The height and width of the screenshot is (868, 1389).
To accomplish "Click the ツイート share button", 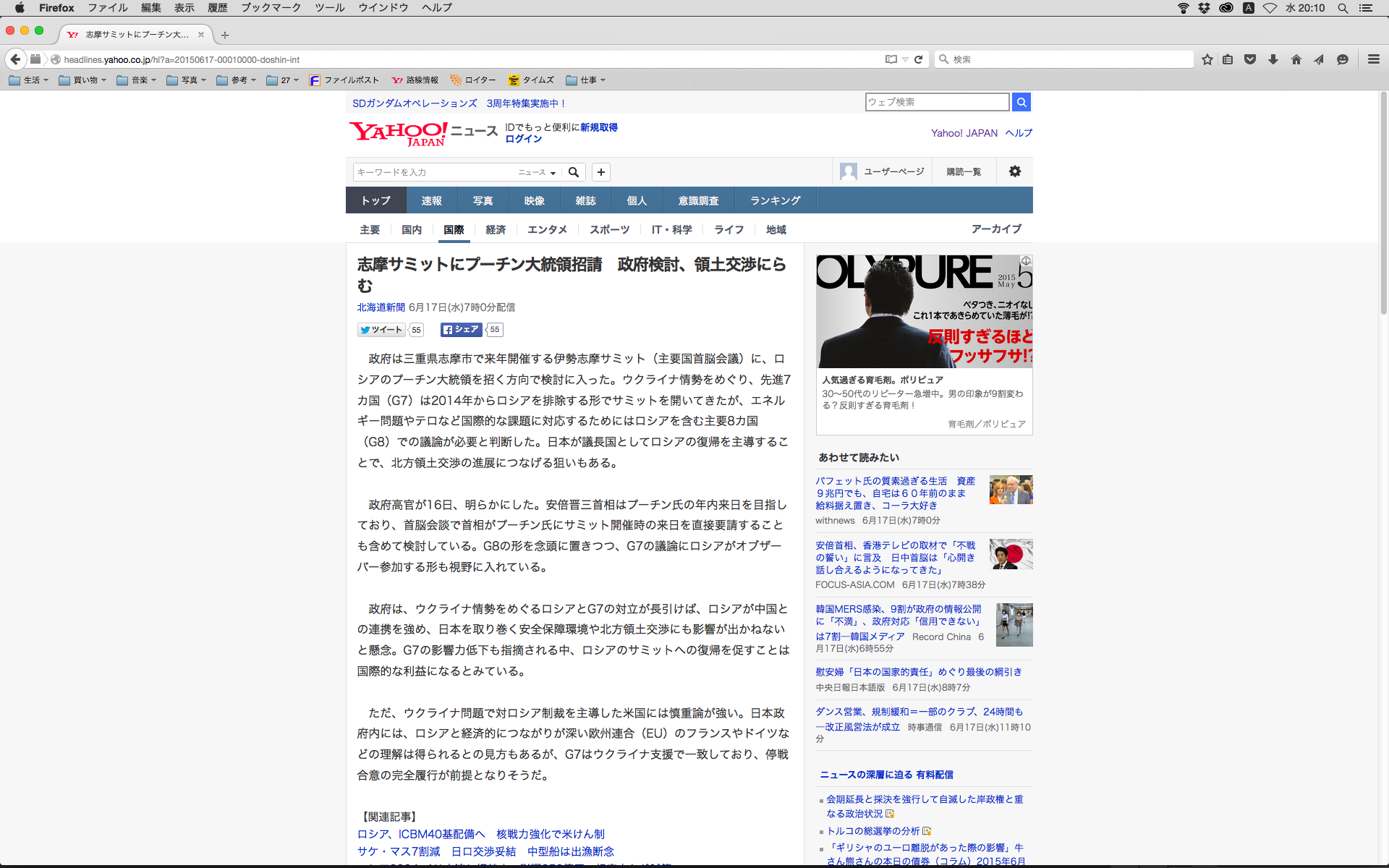I will (x=381, y=330).
